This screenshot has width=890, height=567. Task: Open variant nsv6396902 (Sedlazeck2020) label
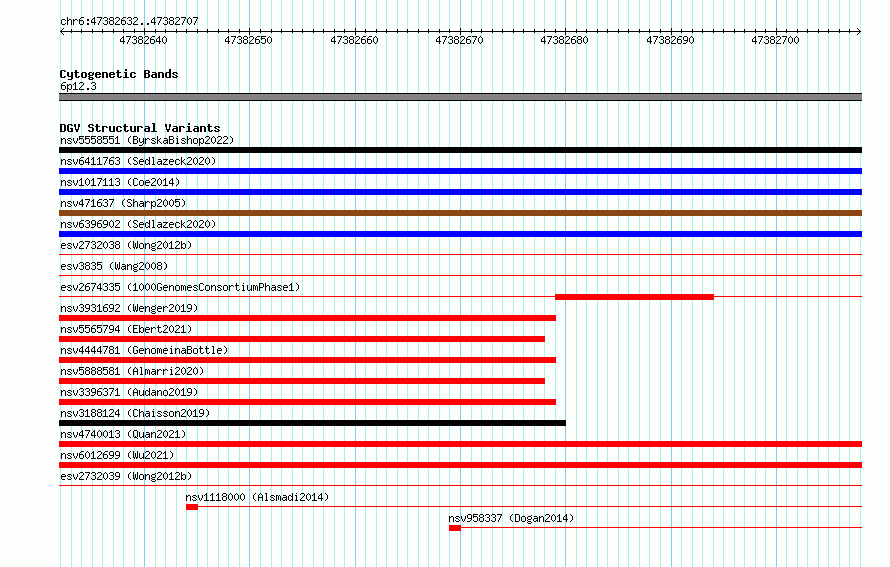[x=138, y=224]
